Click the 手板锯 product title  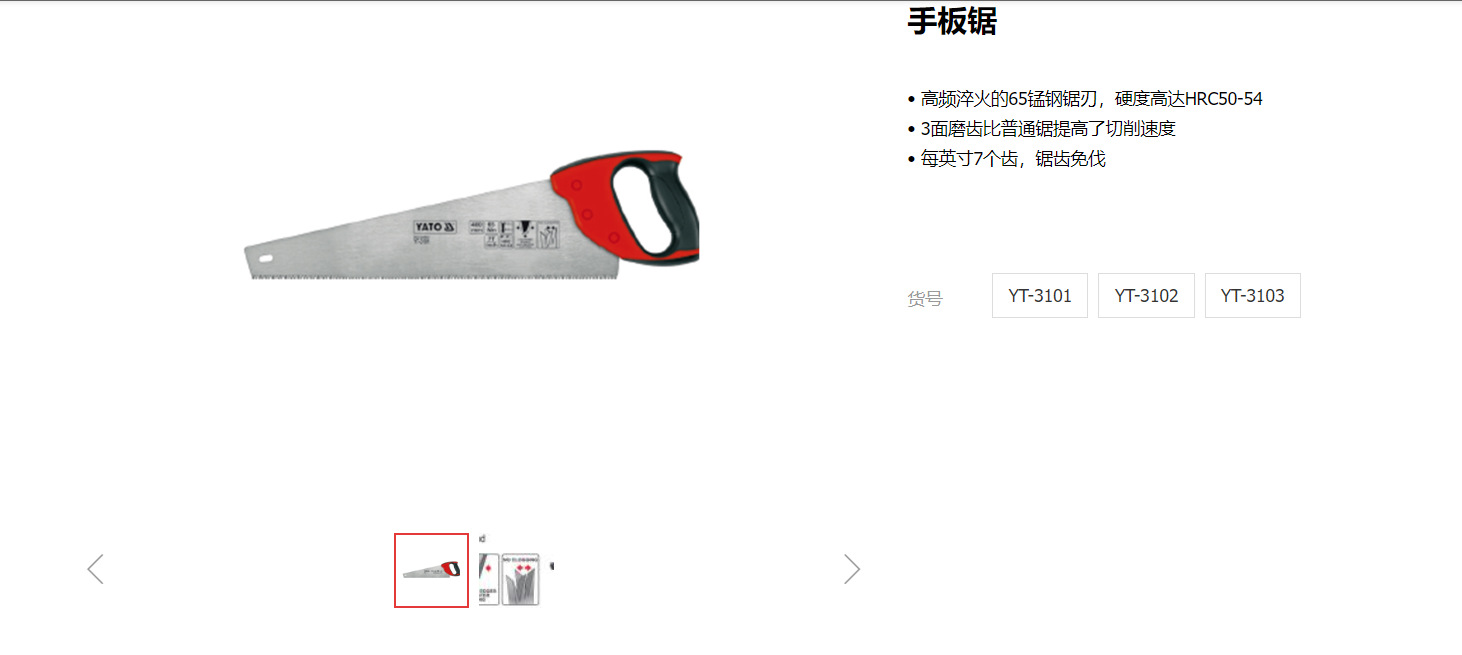(x=952, y=21)
